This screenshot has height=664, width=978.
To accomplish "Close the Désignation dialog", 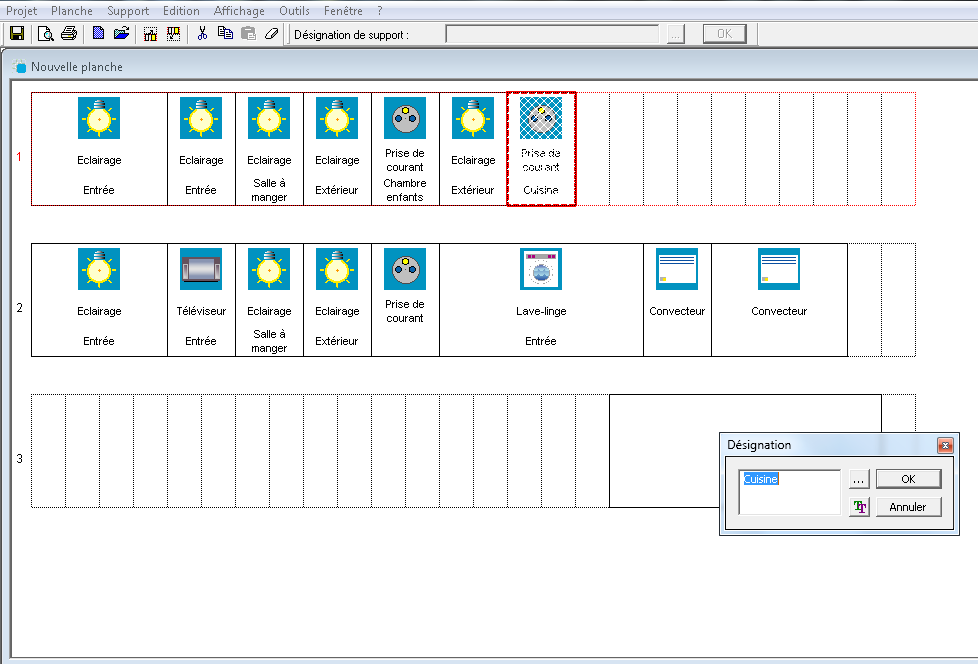I will [945, 445].
